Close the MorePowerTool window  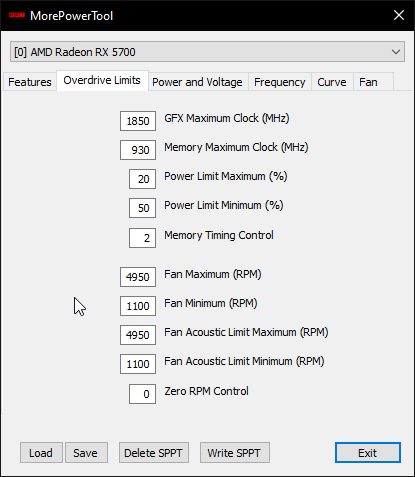pyautogui.click(x=399, y=15)
